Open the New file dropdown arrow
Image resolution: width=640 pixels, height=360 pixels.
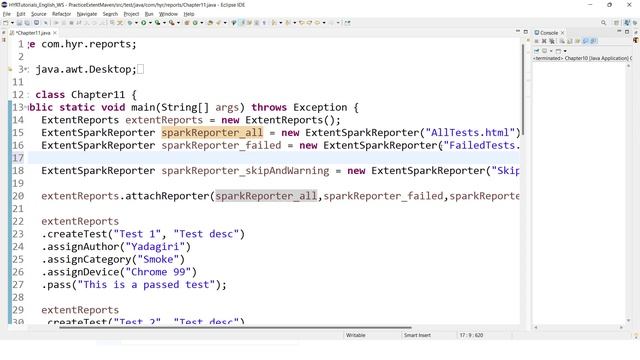12,23
